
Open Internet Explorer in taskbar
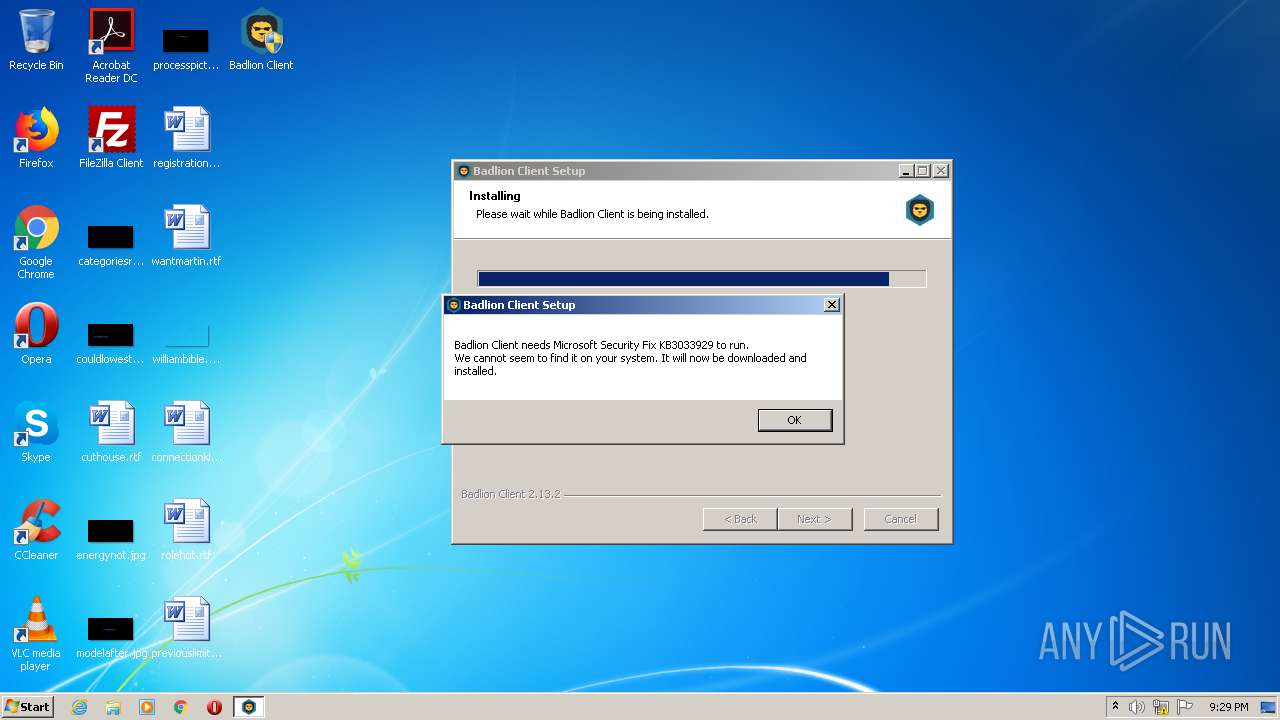click(79, 707)
